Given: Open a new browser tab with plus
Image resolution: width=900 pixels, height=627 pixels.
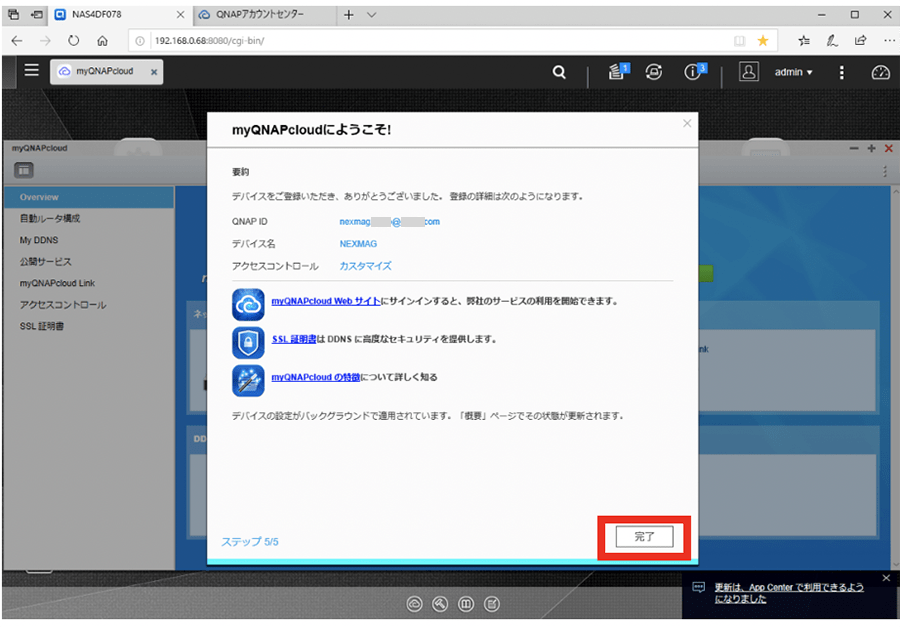Looking at the screenshot, I should [x=348, y=15].
